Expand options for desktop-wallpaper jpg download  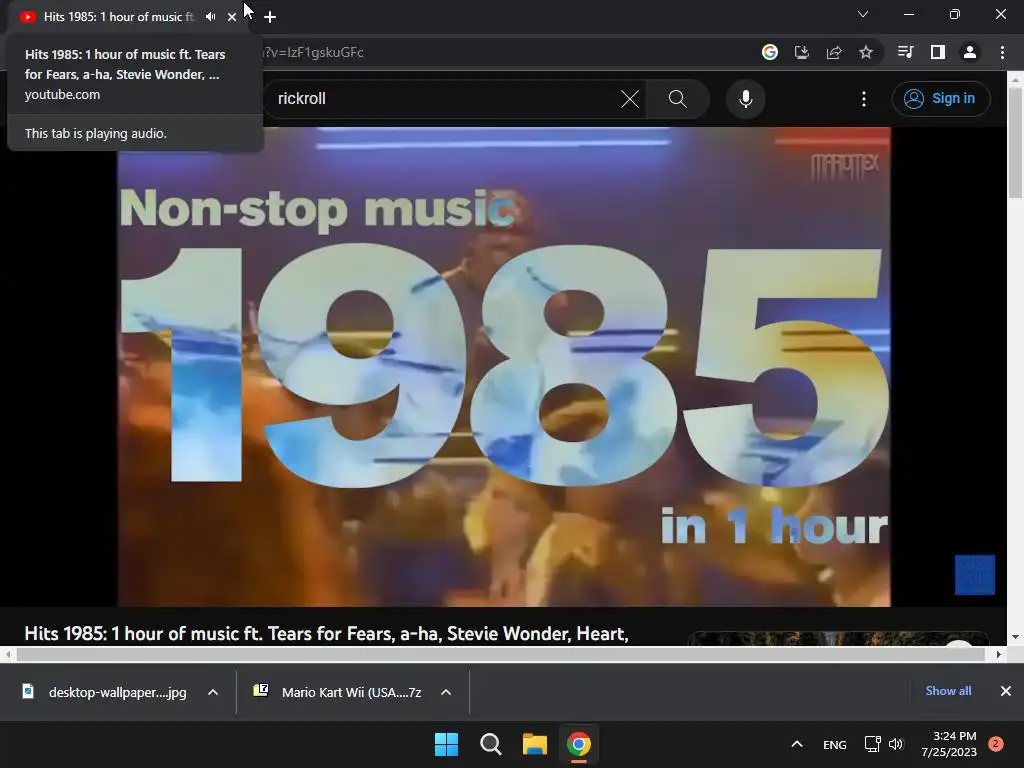click(x=213, y=692)
